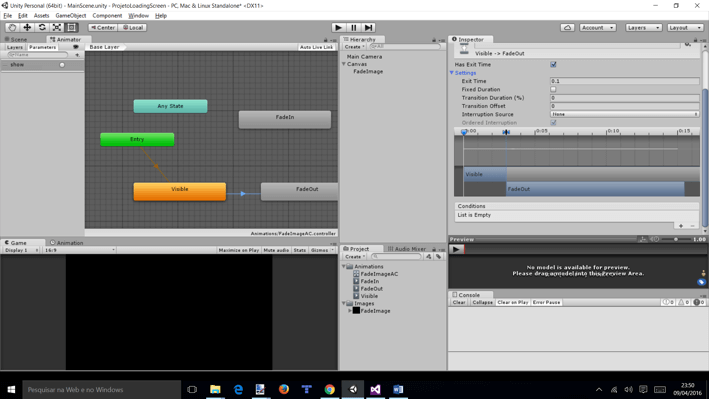This screenshot has width=709, height=399.
Task: Open the Component menu
Action: tap(107, 15)
